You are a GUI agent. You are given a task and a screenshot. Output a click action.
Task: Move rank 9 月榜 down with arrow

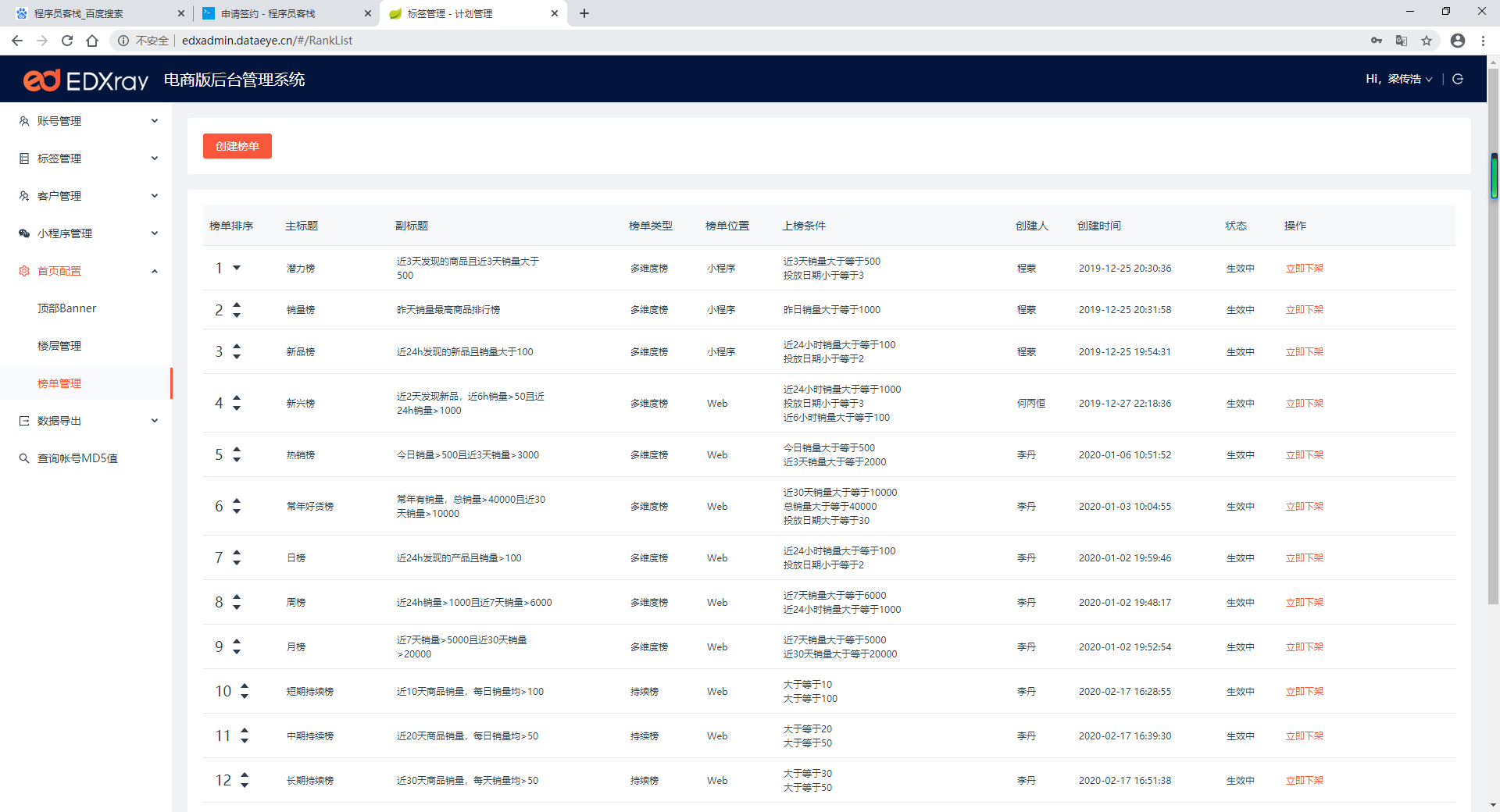[x=237, y=652]
